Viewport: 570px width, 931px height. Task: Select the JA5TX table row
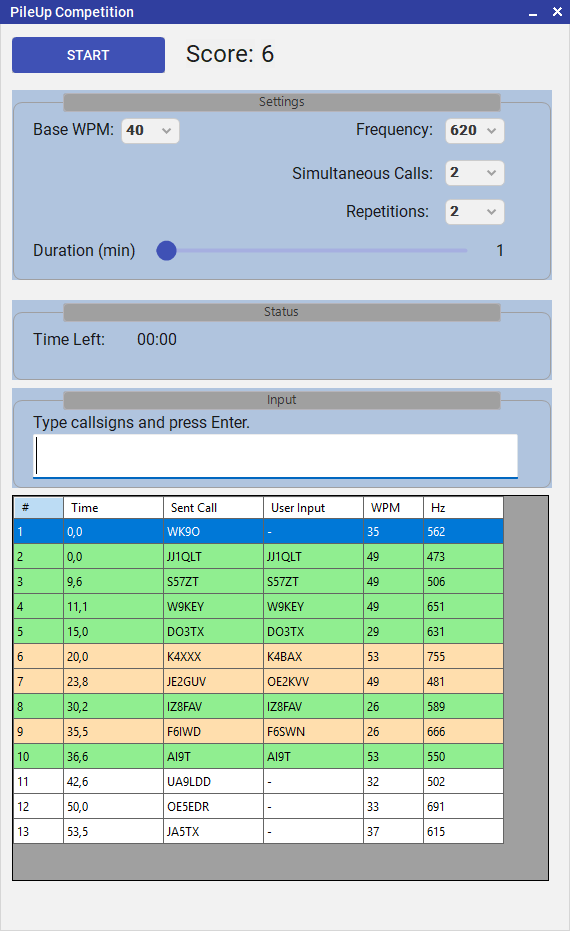[x=258, y=831]
